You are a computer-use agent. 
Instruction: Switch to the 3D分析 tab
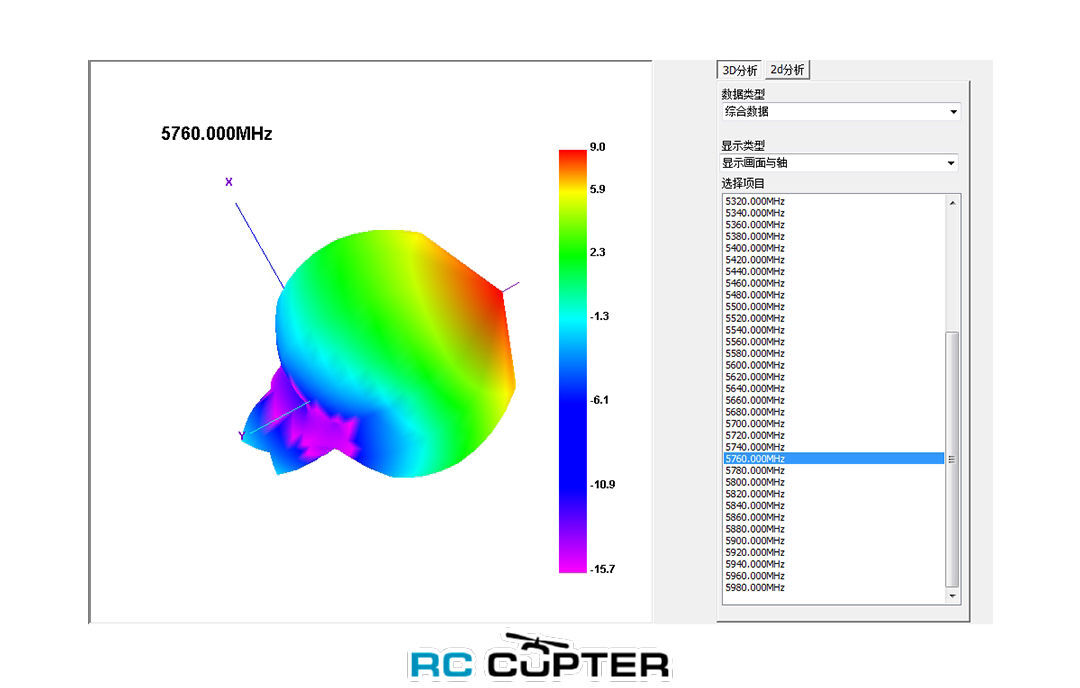(x=740, y=70)
